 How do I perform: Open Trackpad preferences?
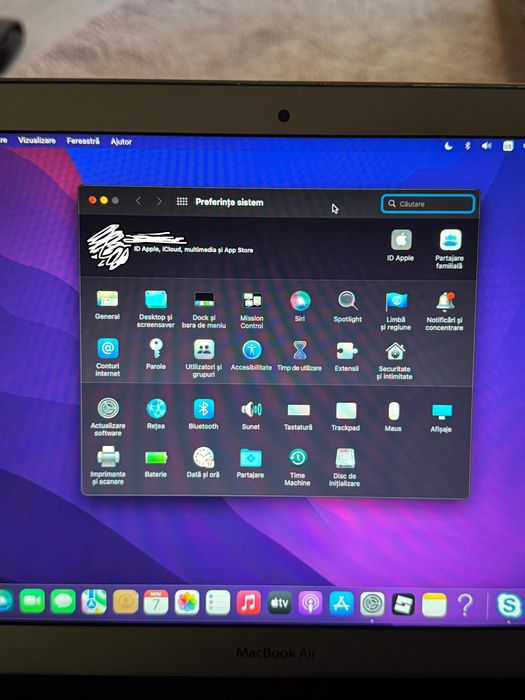pyautogui.click(x=346, y=416)
